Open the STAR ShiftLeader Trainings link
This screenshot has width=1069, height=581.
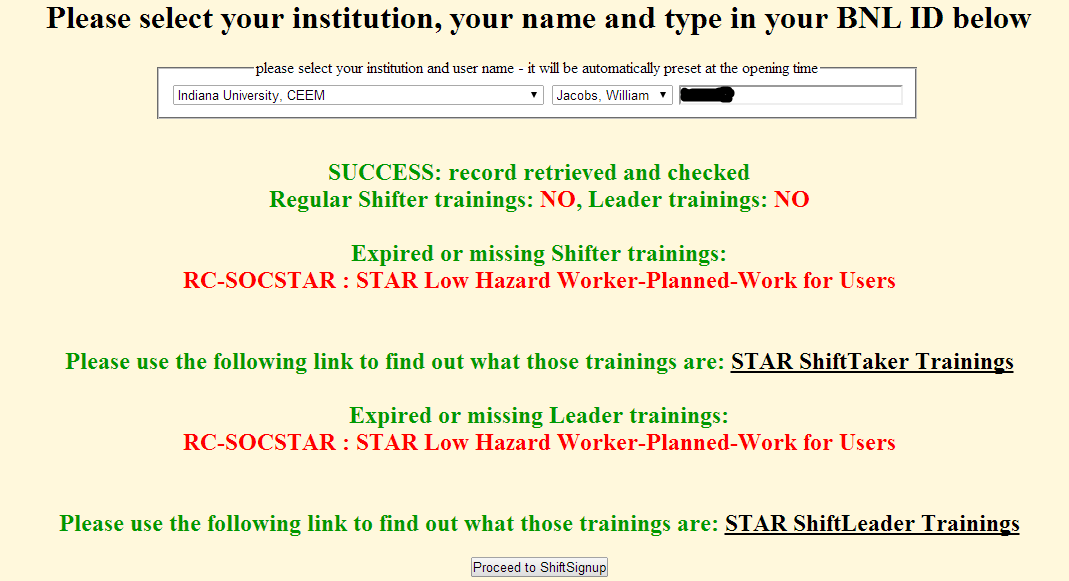(x=872, y=524)
